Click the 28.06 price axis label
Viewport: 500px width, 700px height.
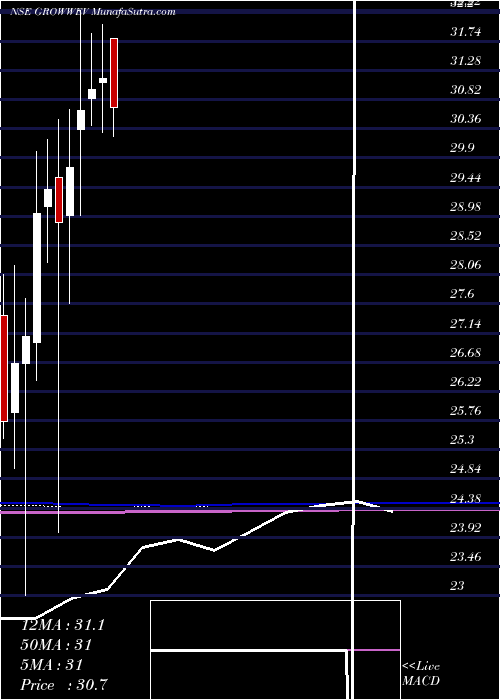click(x=466, y=265)
